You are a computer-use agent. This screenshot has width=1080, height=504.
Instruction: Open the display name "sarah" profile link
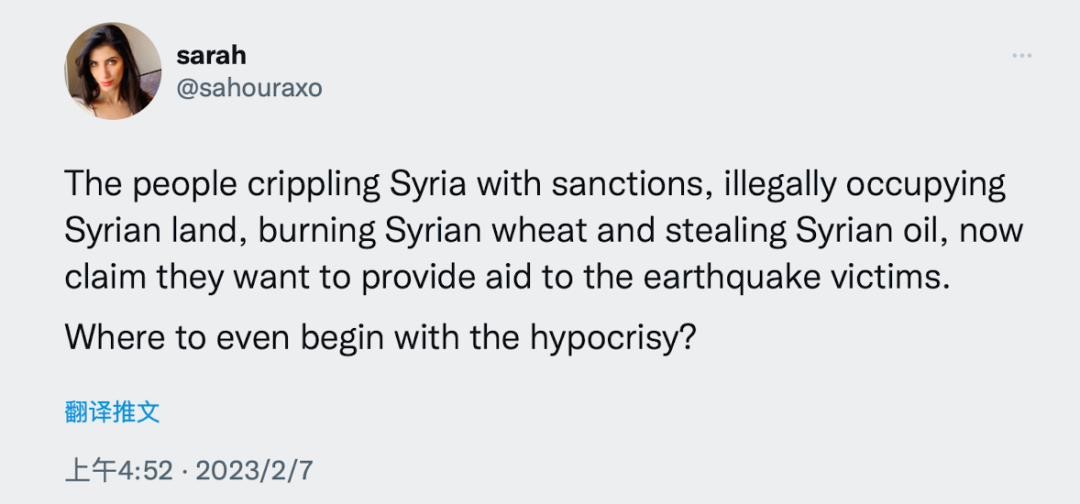pos(210,55)
